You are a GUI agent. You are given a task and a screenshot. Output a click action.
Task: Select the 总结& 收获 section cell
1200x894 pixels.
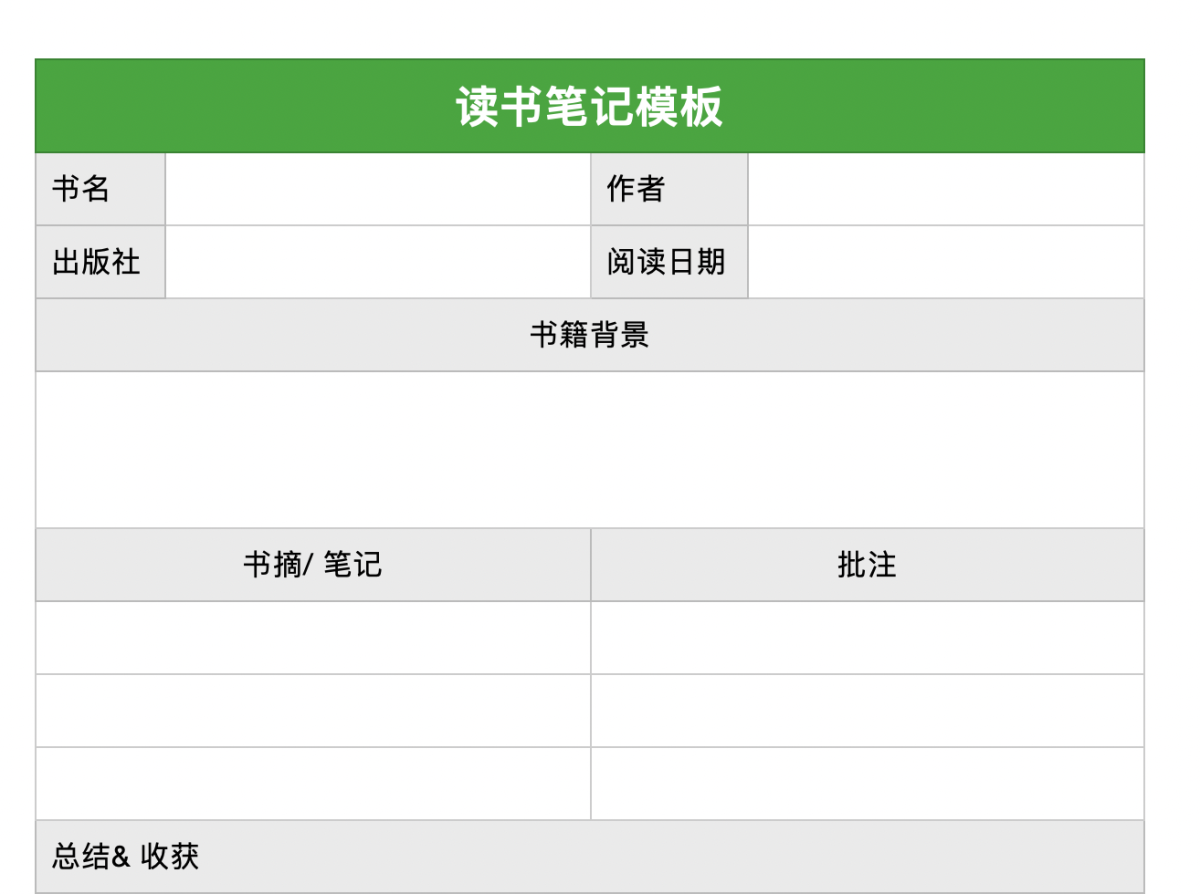coord(589,857)
